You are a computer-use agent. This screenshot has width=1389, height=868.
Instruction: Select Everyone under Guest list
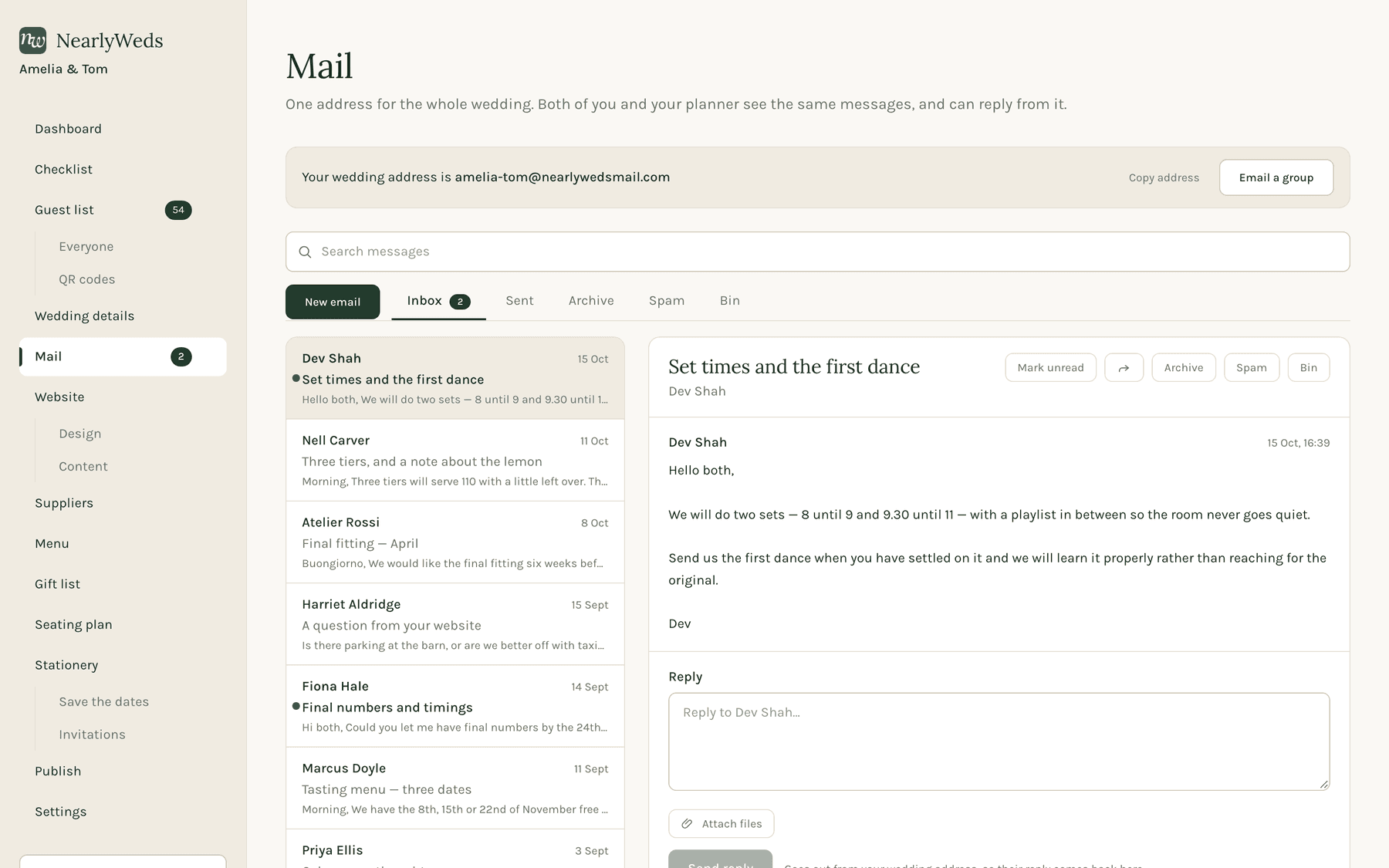(86, 247)
